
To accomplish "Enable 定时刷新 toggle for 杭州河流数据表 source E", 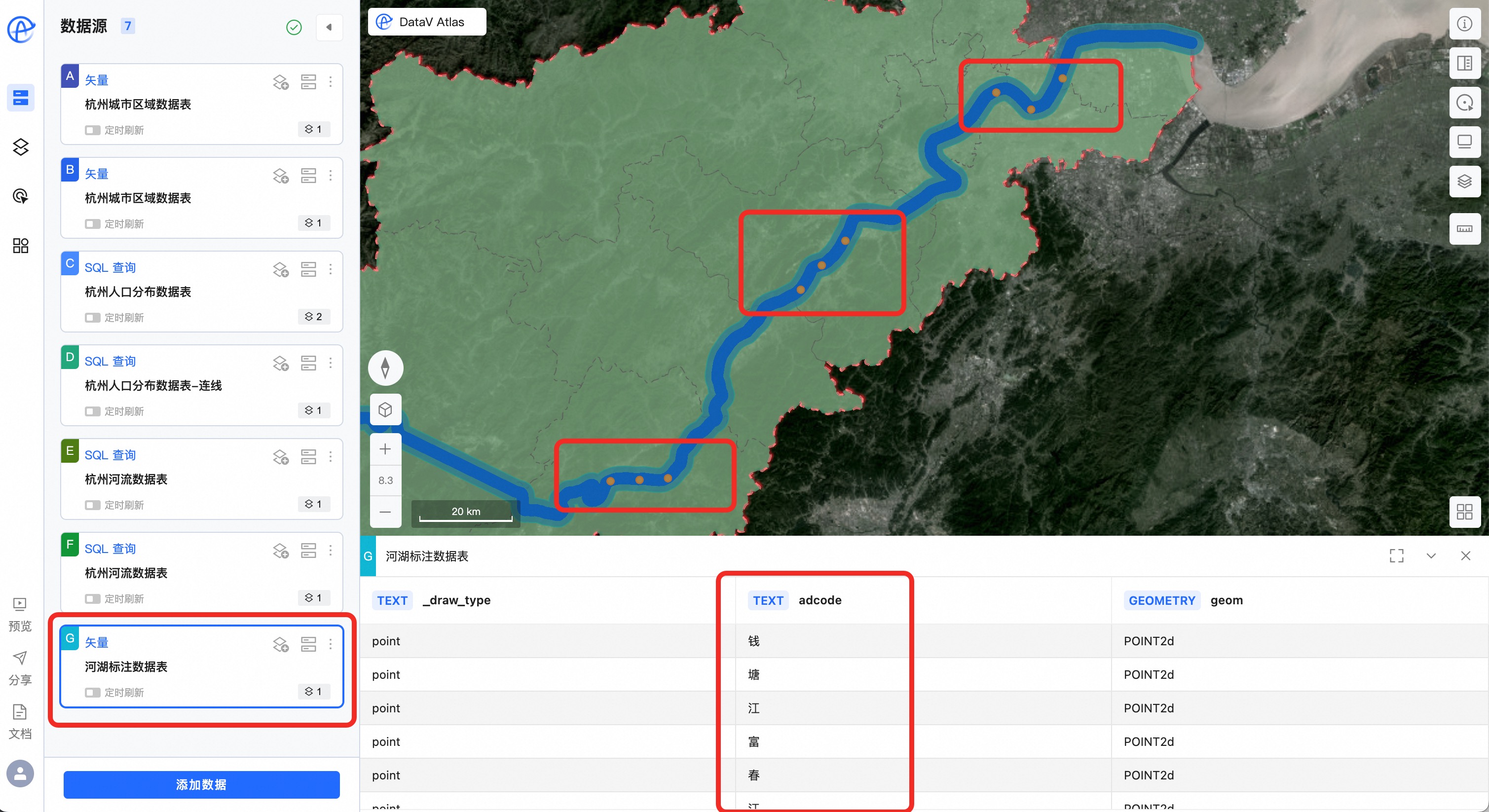I will click(92, 505).
